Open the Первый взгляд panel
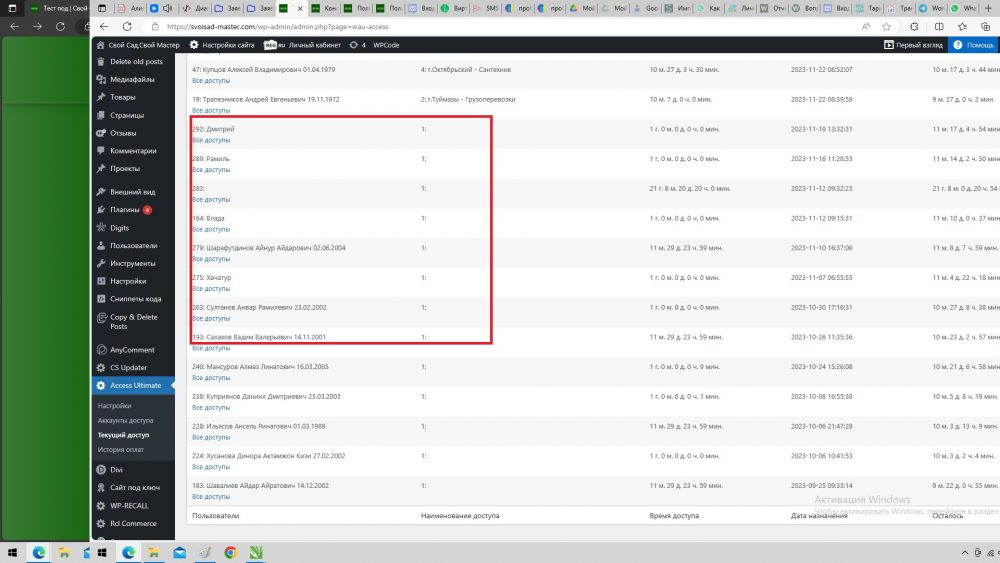 [914, 45]
